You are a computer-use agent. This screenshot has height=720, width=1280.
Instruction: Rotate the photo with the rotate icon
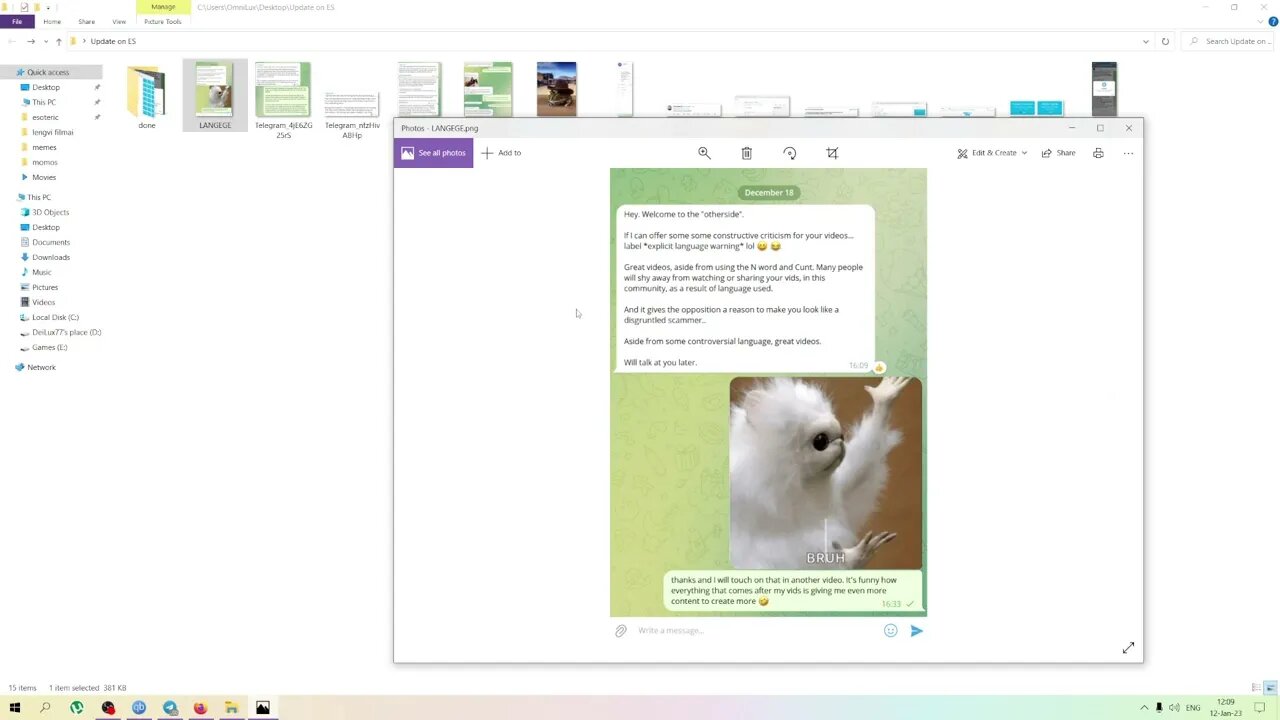(x=790, y=153)
